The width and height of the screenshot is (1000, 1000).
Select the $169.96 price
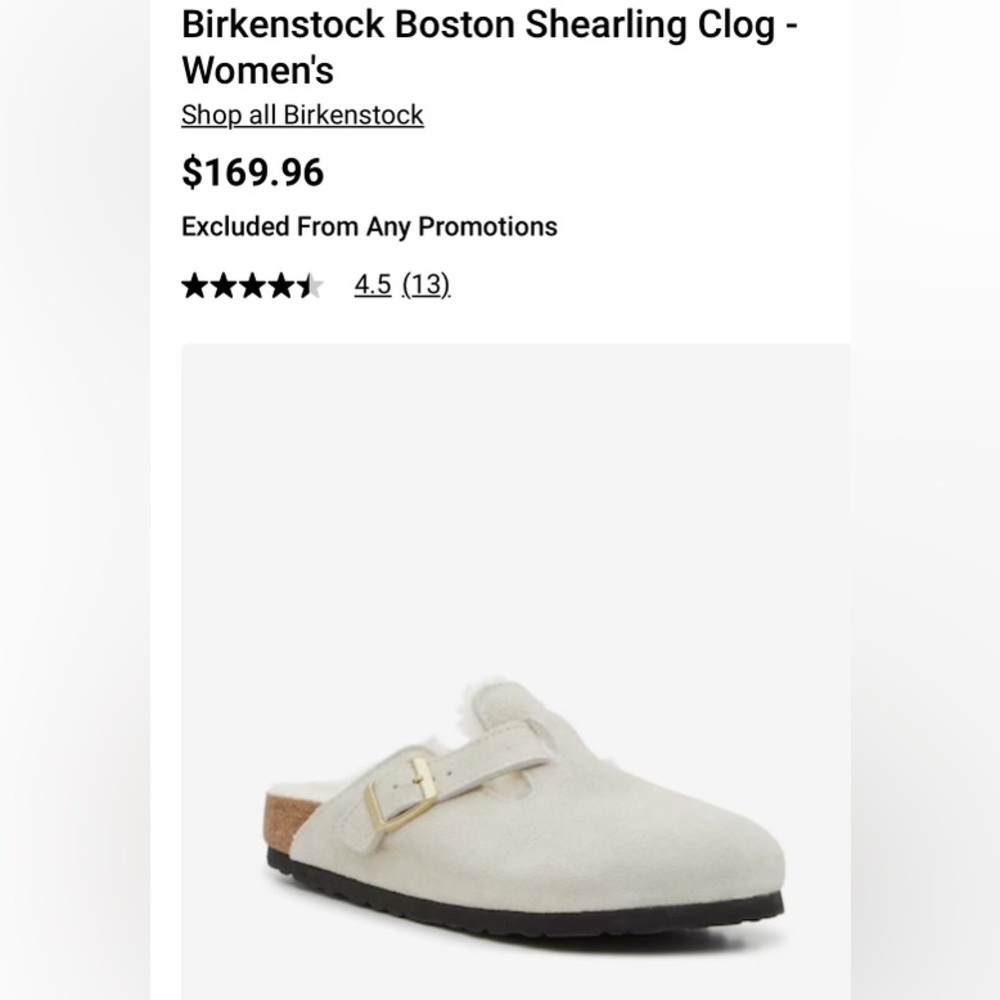[x=251, y=172]
